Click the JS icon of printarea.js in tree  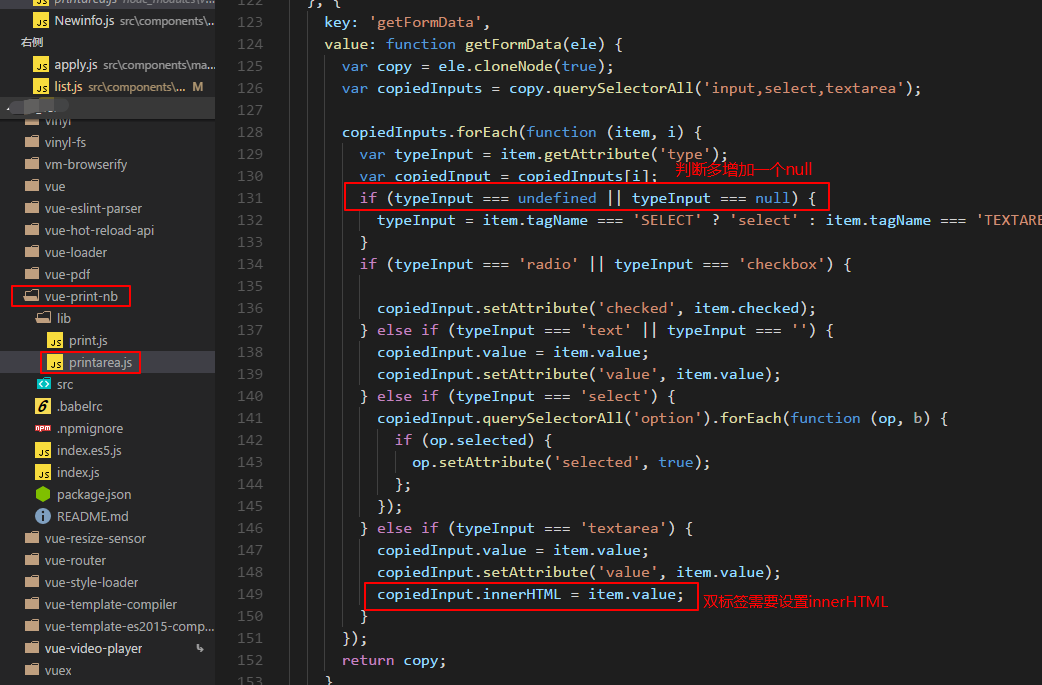click(55, 362)
